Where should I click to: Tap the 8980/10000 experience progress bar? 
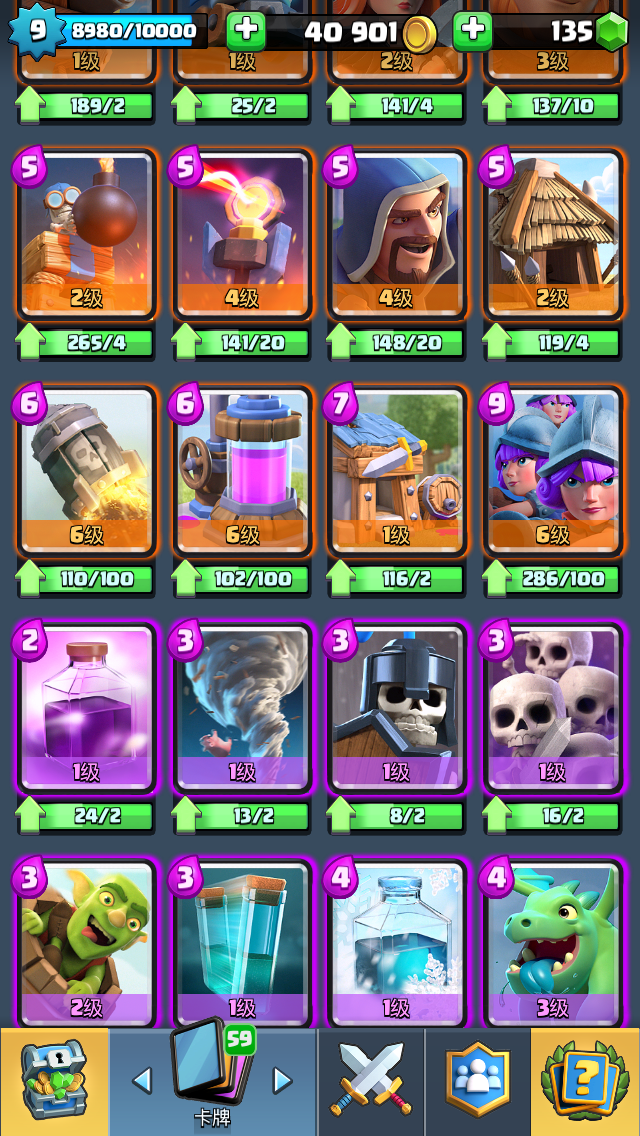[133, 31]
